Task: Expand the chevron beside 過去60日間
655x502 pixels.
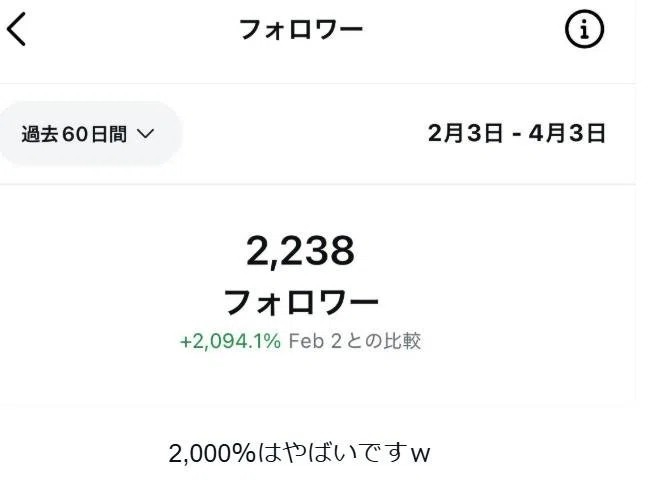Action: 144,134
